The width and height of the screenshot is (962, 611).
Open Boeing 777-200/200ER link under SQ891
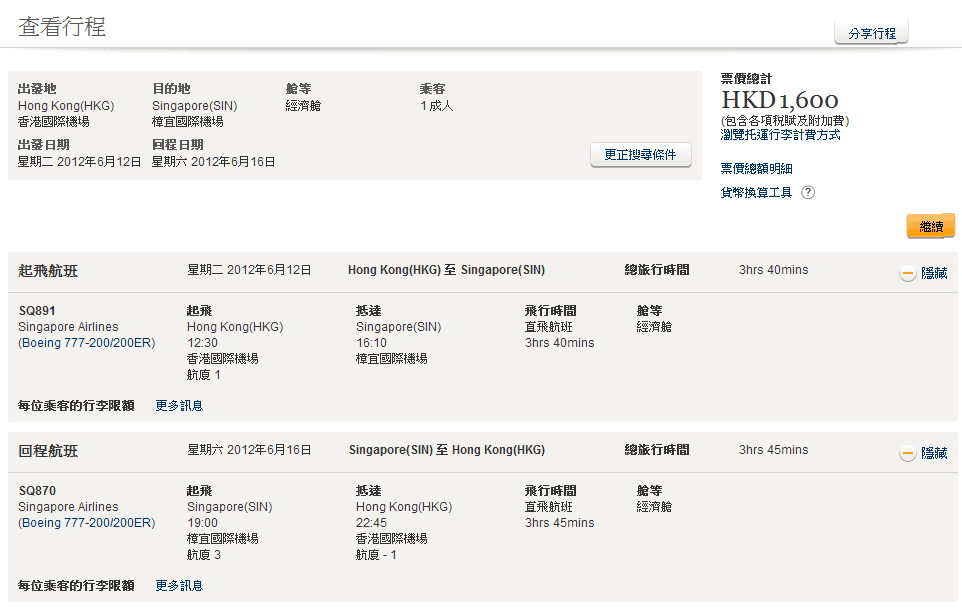(87, 343)
